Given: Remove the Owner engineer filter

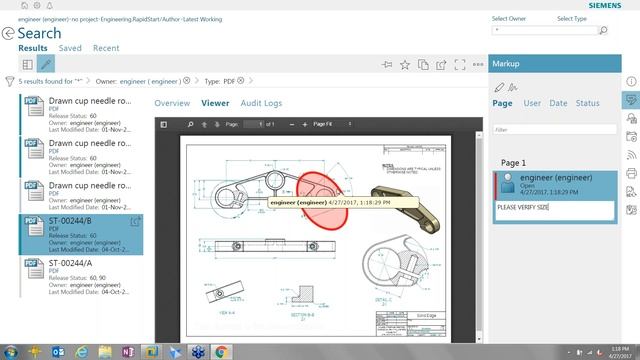Looking at the screenshot, I should 187,81.
